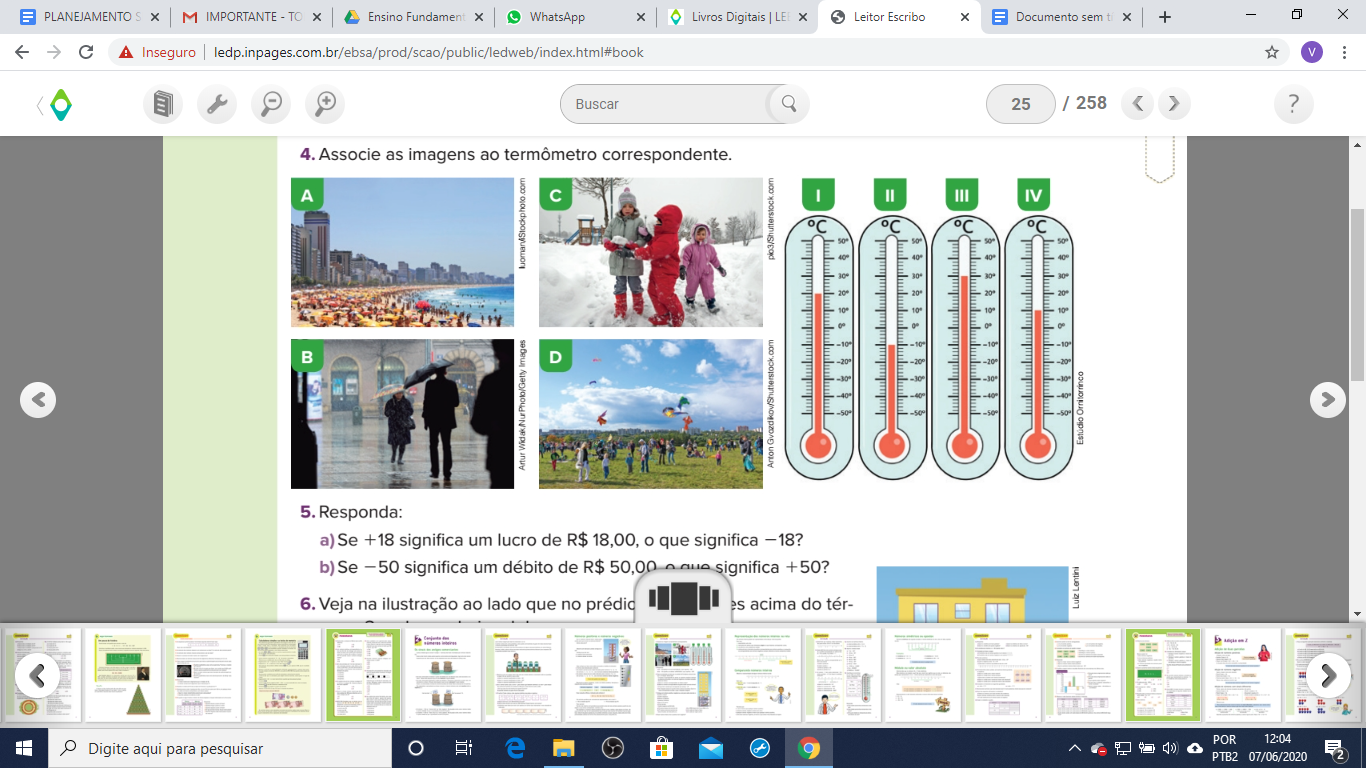The image size is (1366, 768).
Task: Open Task View on the taskbar
Action: (x=463, y=748)
